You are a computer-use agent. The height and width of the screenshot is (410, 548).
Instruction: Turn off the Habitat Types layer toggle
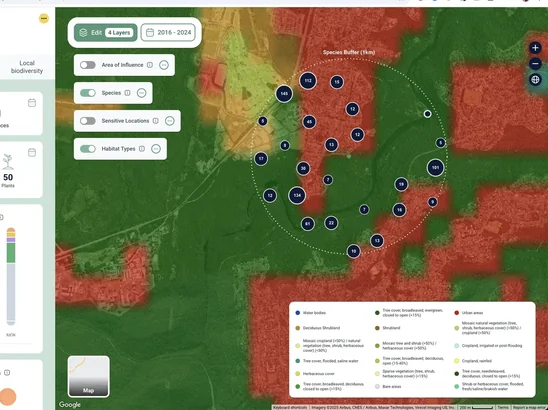click(87, 149)
